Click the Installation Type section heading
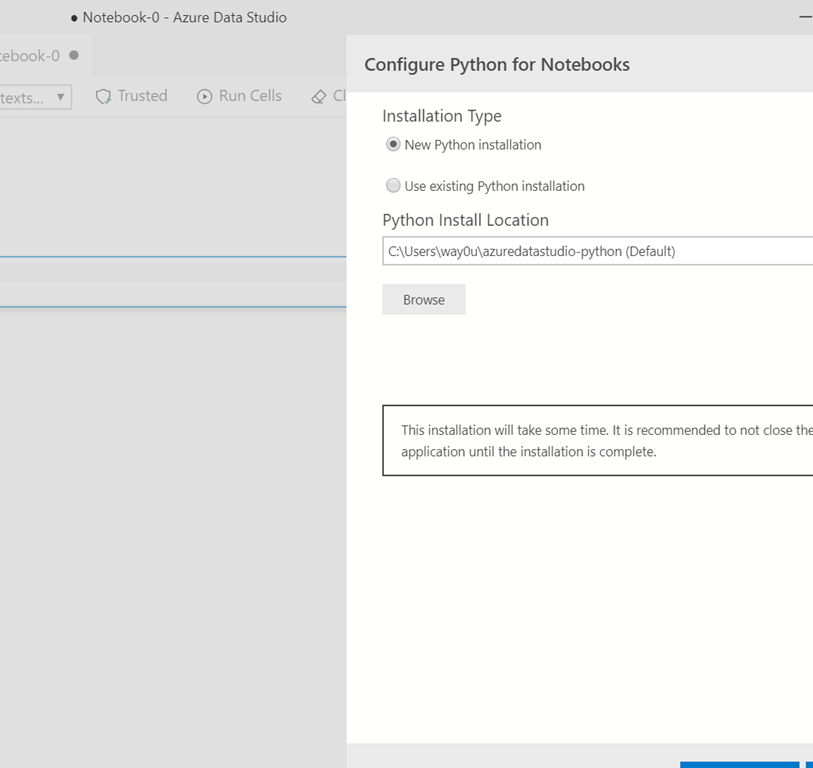 click(x=442, y=116)
